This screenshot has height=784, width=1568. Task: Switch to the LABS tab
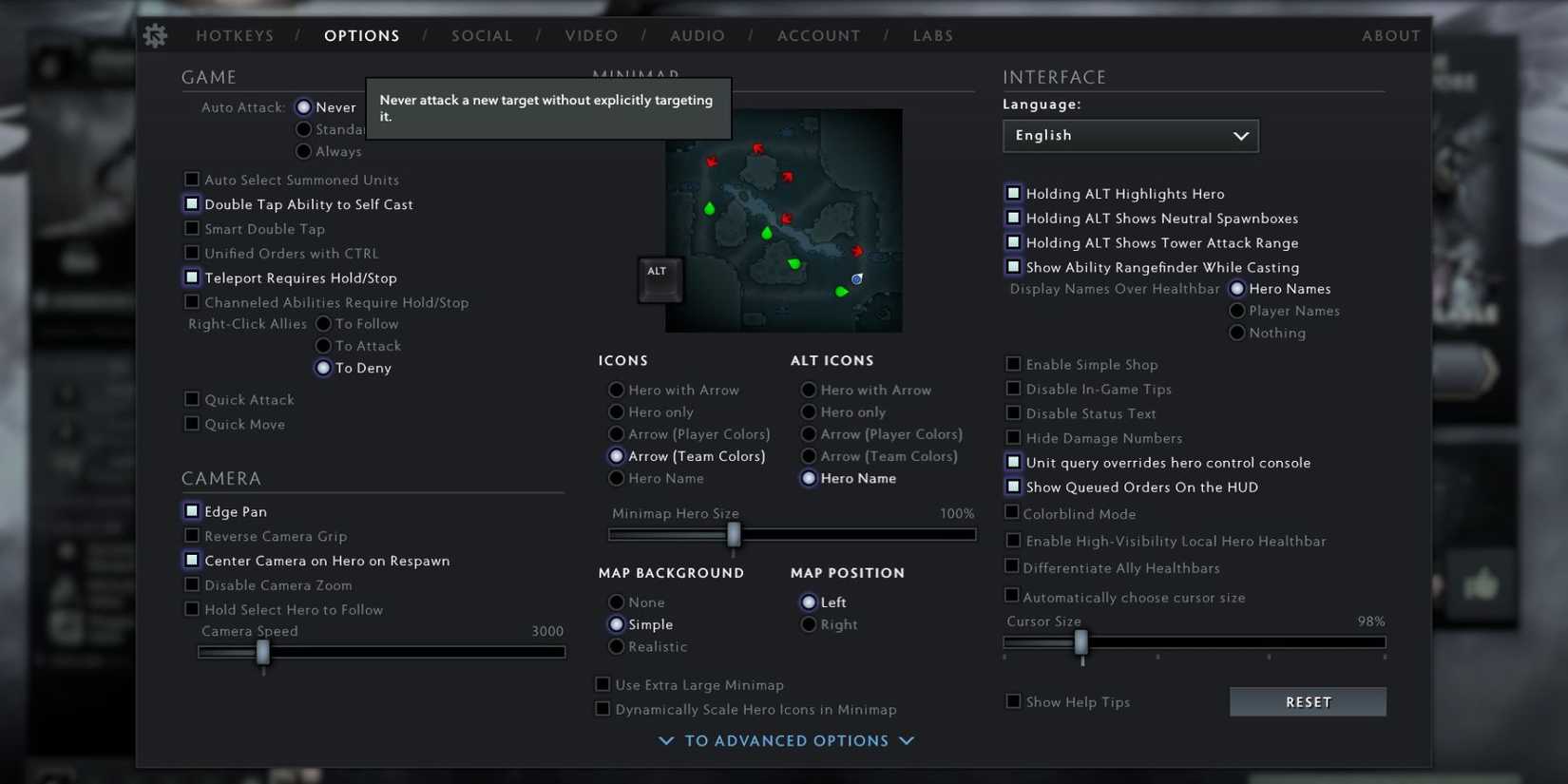[933, 36]
